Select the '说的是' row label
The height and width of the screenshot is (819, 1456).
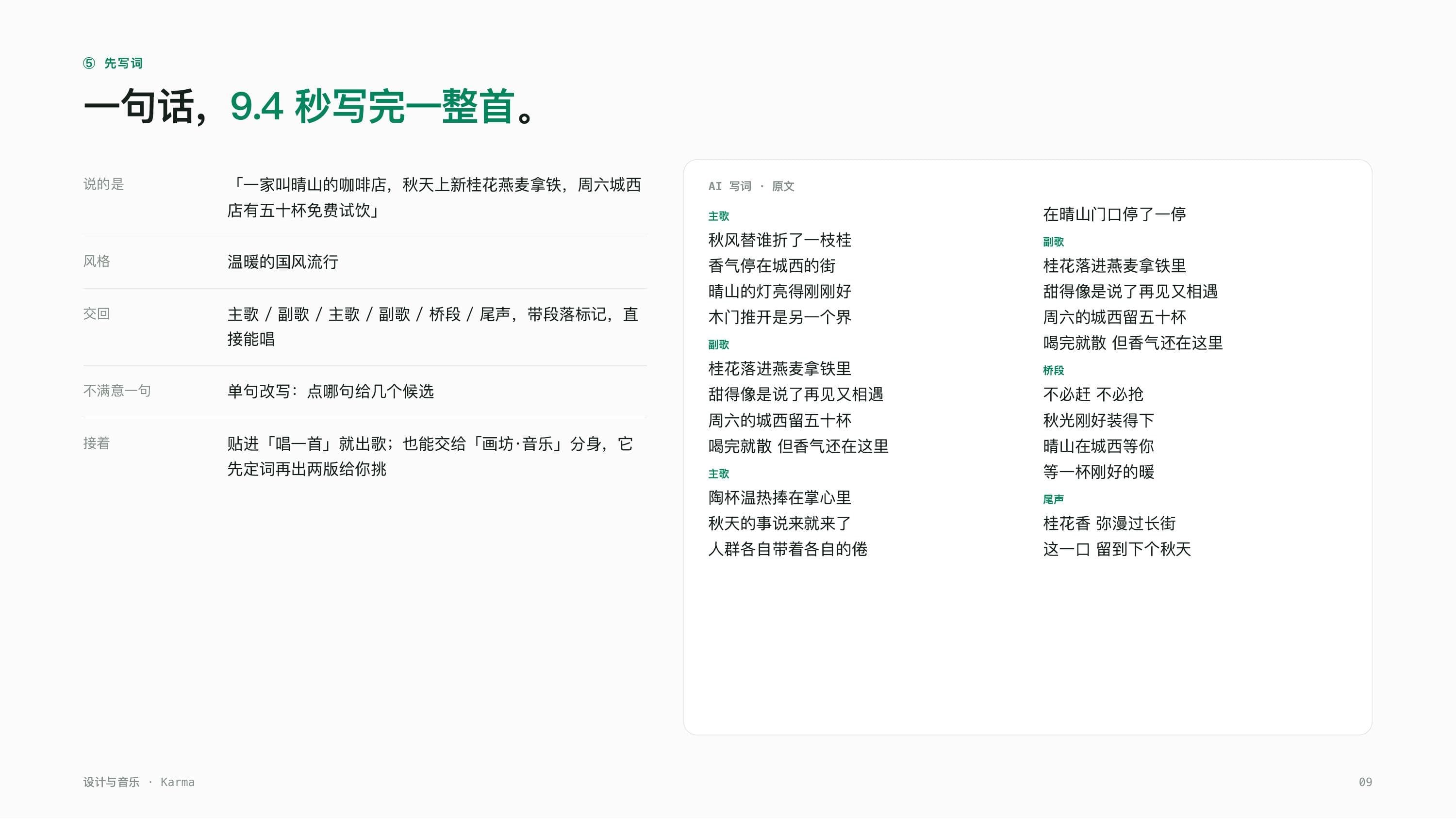pos(103,184)
